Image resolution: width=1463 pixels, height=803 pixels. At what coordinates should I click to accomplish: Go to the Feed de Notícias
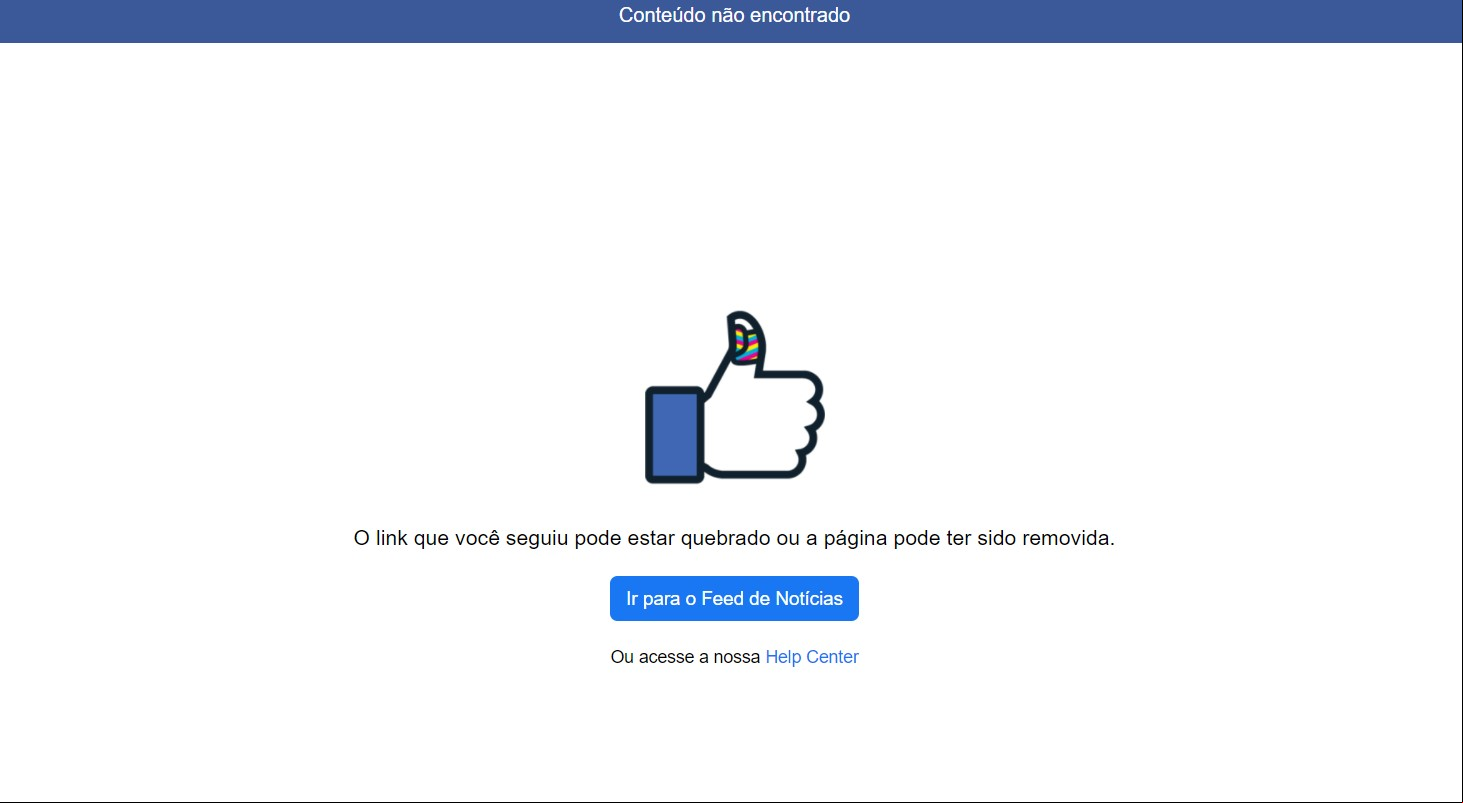[x=734, y=598]
